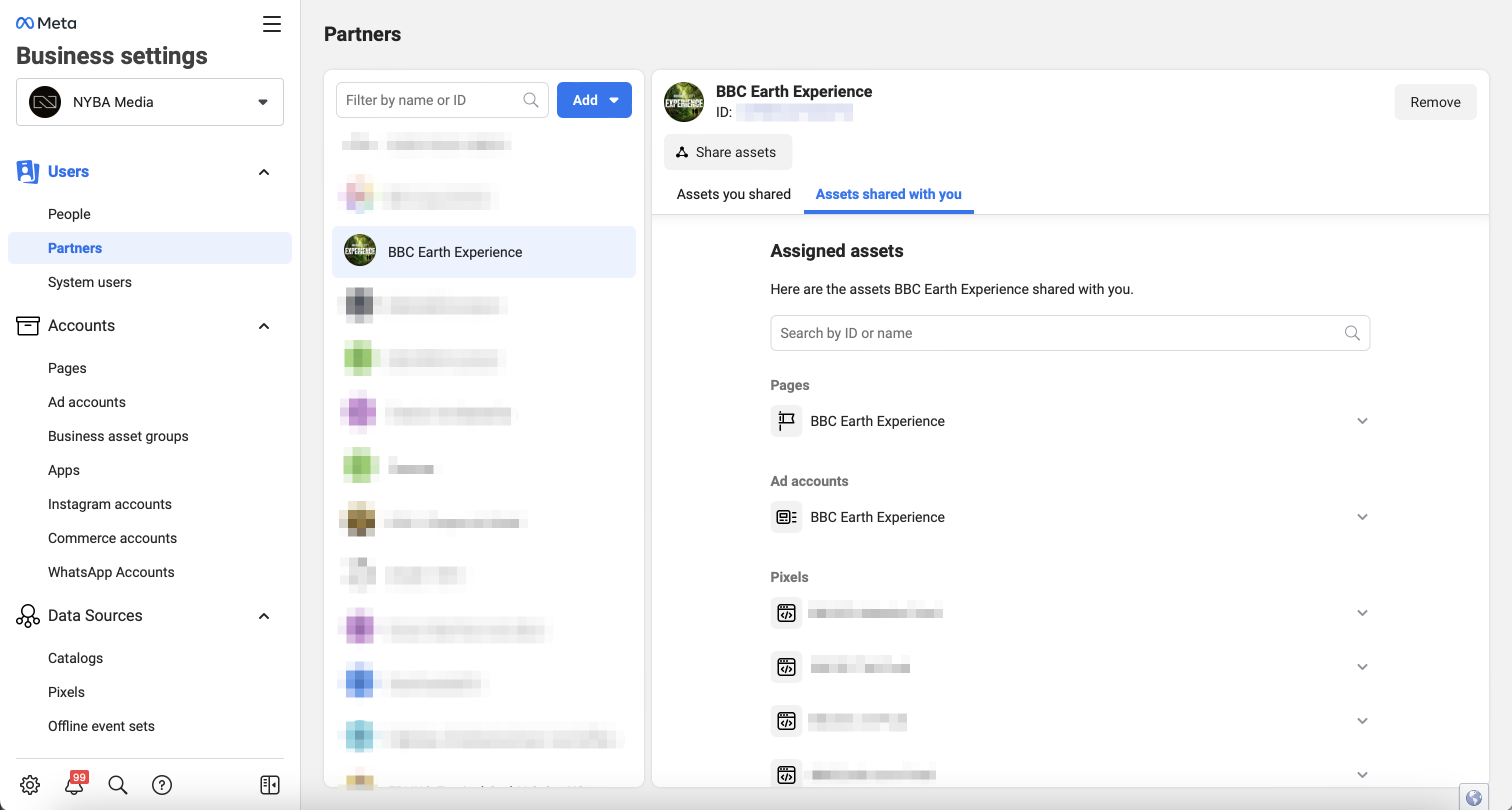Open System users

click(89, 281)
